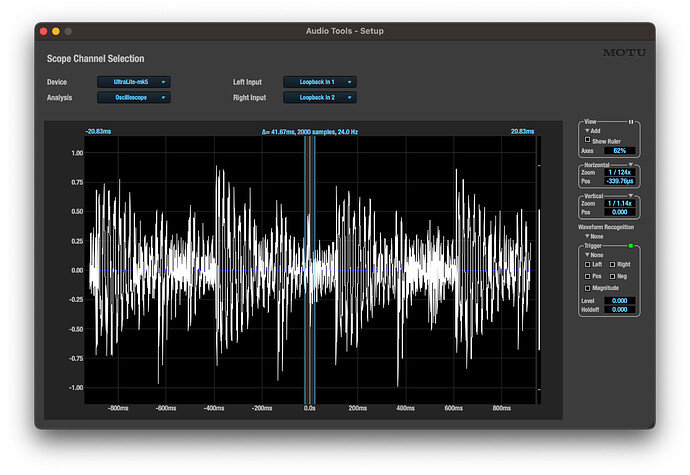This screenshot has width=690, height=475.
Task: Click the MOTU logo
Action: [623, 53]
